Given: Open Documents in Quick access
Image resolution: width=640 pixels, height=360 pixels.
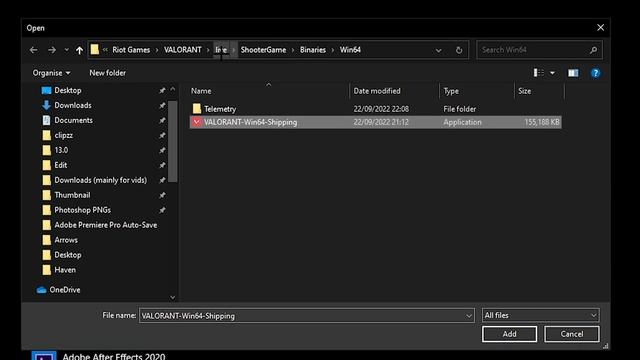Looking at the screenshot, I should (73, 120).
